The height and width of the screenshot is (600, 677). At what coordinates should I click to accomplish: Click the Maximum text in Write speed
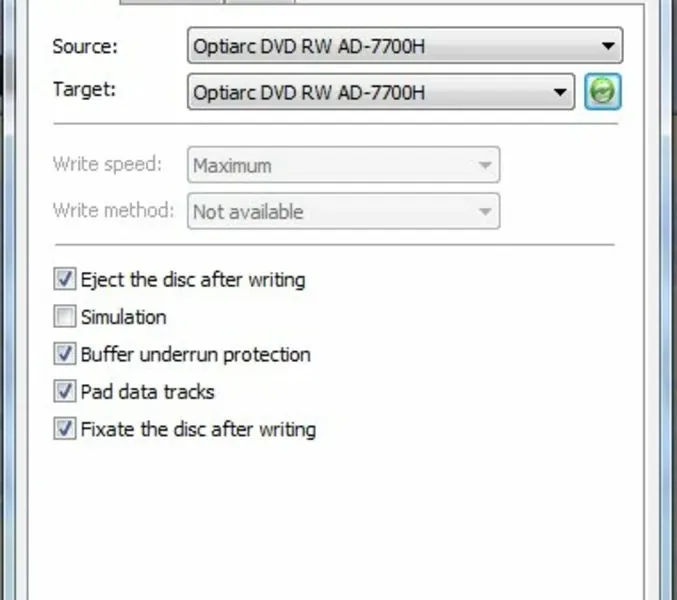232,165
